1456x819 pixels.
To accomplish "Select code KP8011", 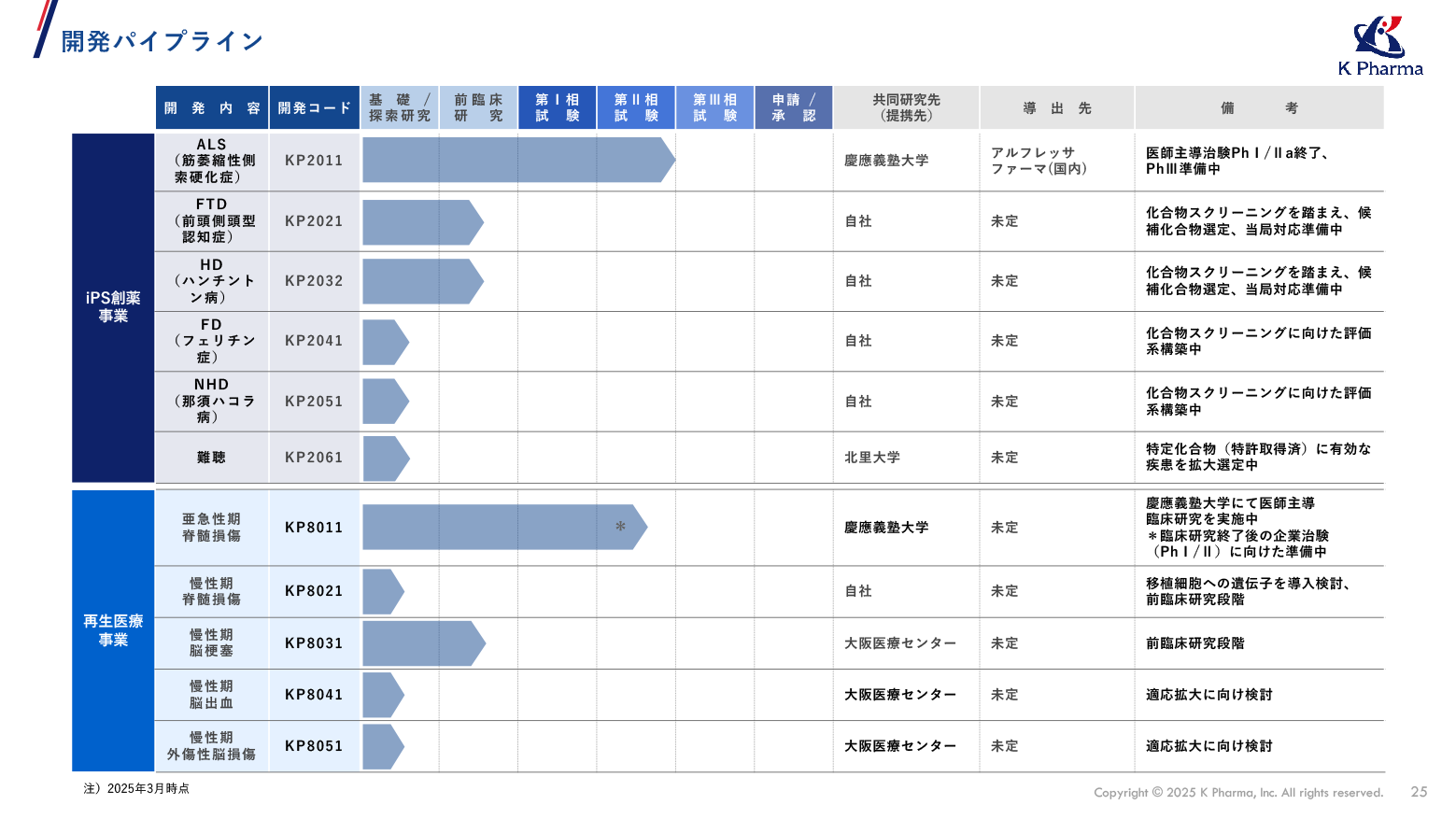I will 314,528.
